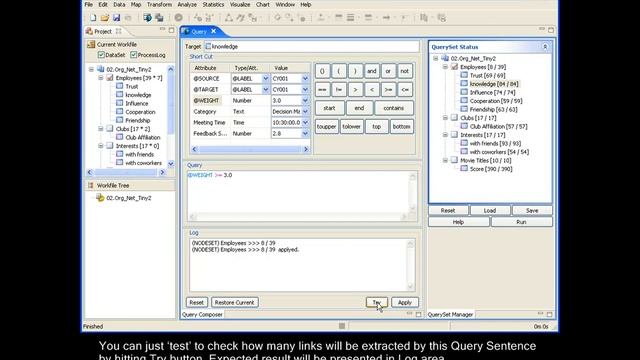This screenshot has width=640, height=360.
Task: Switch to the QuerySet Manager tab
Action: pyautogui.click(x=450, y=315)
